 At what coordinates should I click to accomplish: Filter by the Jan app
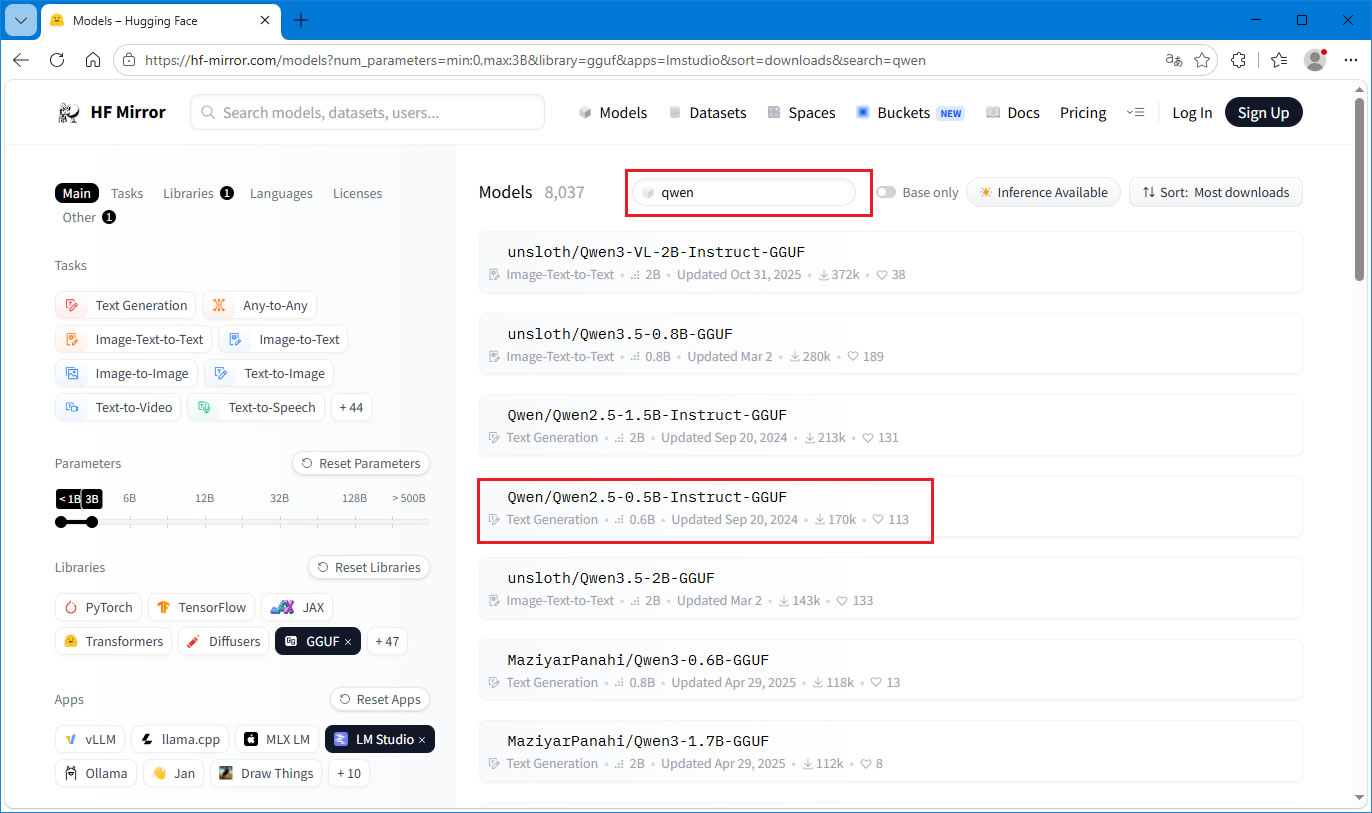tap(173, 773)
